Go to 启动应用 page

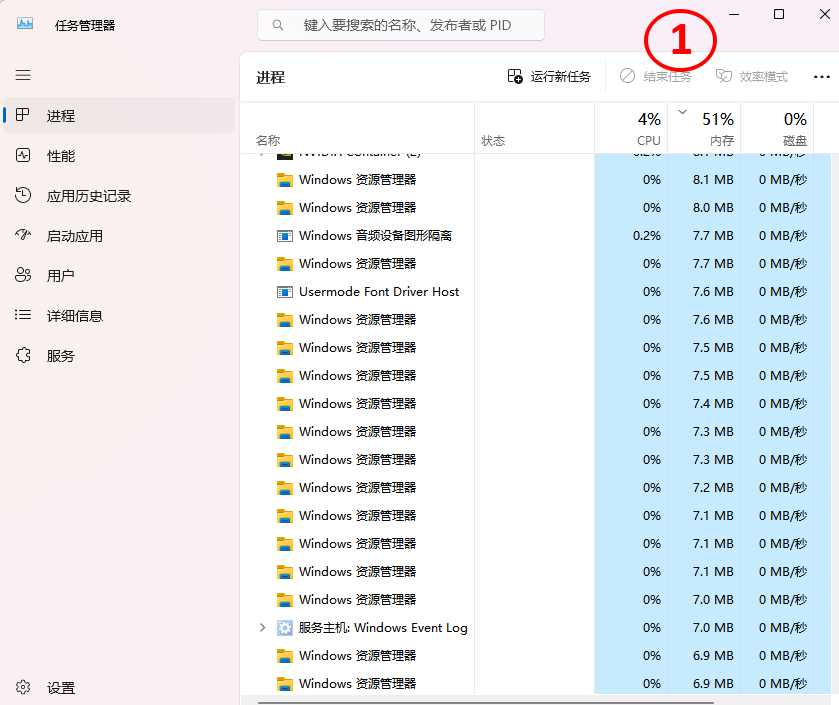pyautogui.click(x=119, y=236)
